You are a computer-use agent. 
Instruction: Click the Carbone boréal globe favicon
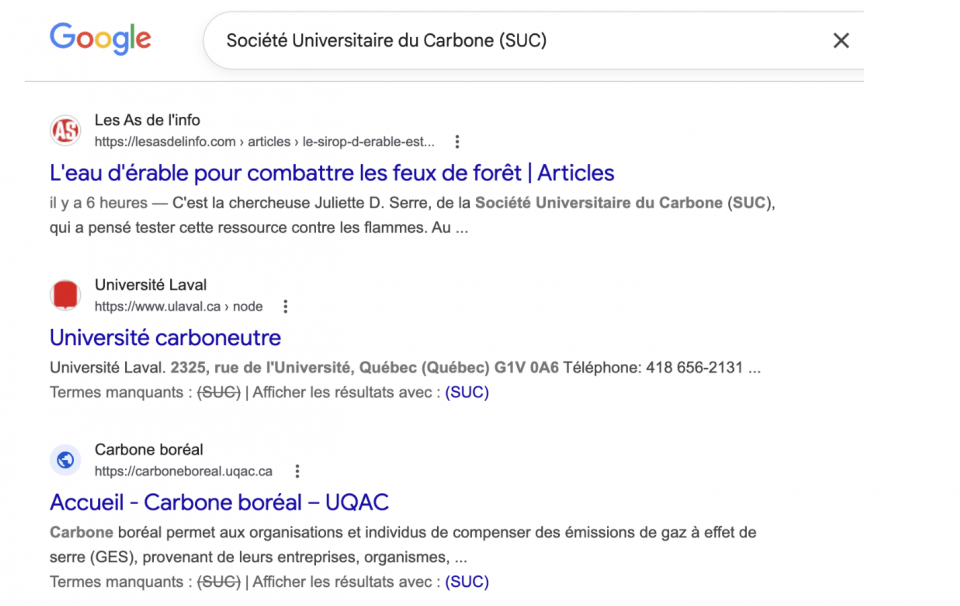click(65, 460)
